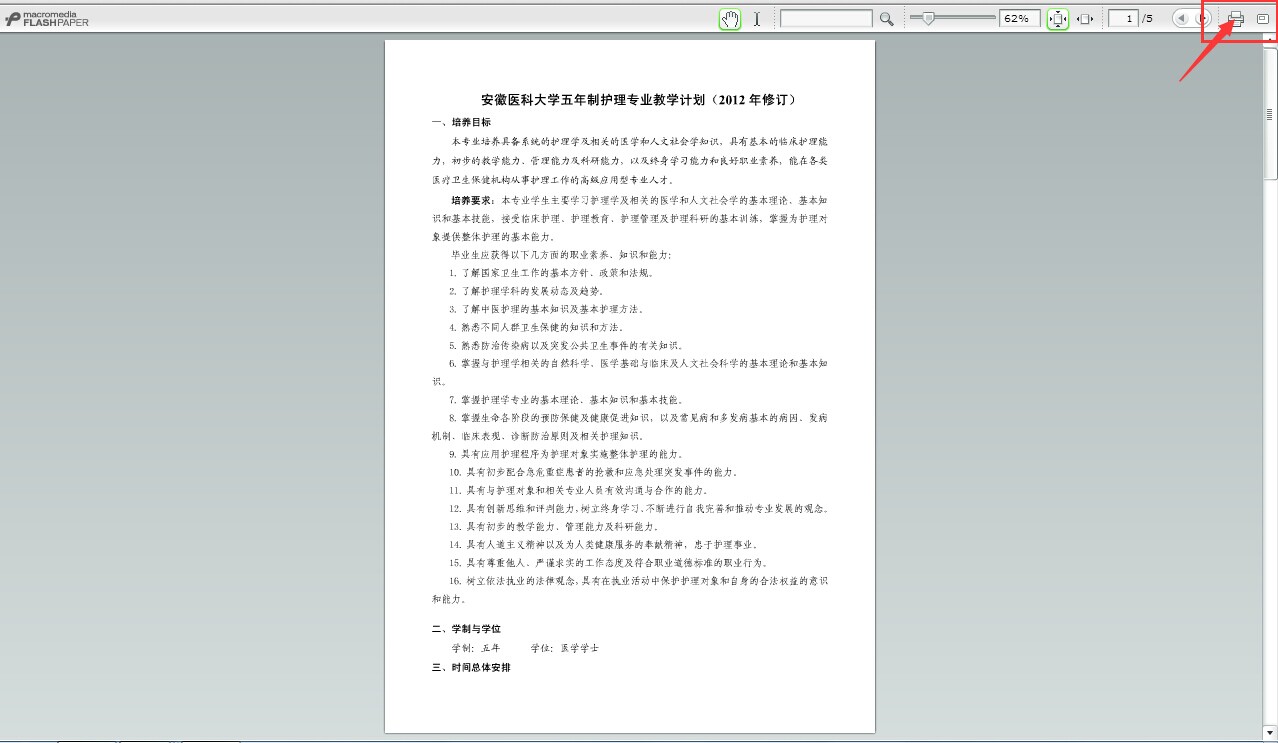
Task: Click the Macromedia FlashPaper logo
Action: coord(47,19)
